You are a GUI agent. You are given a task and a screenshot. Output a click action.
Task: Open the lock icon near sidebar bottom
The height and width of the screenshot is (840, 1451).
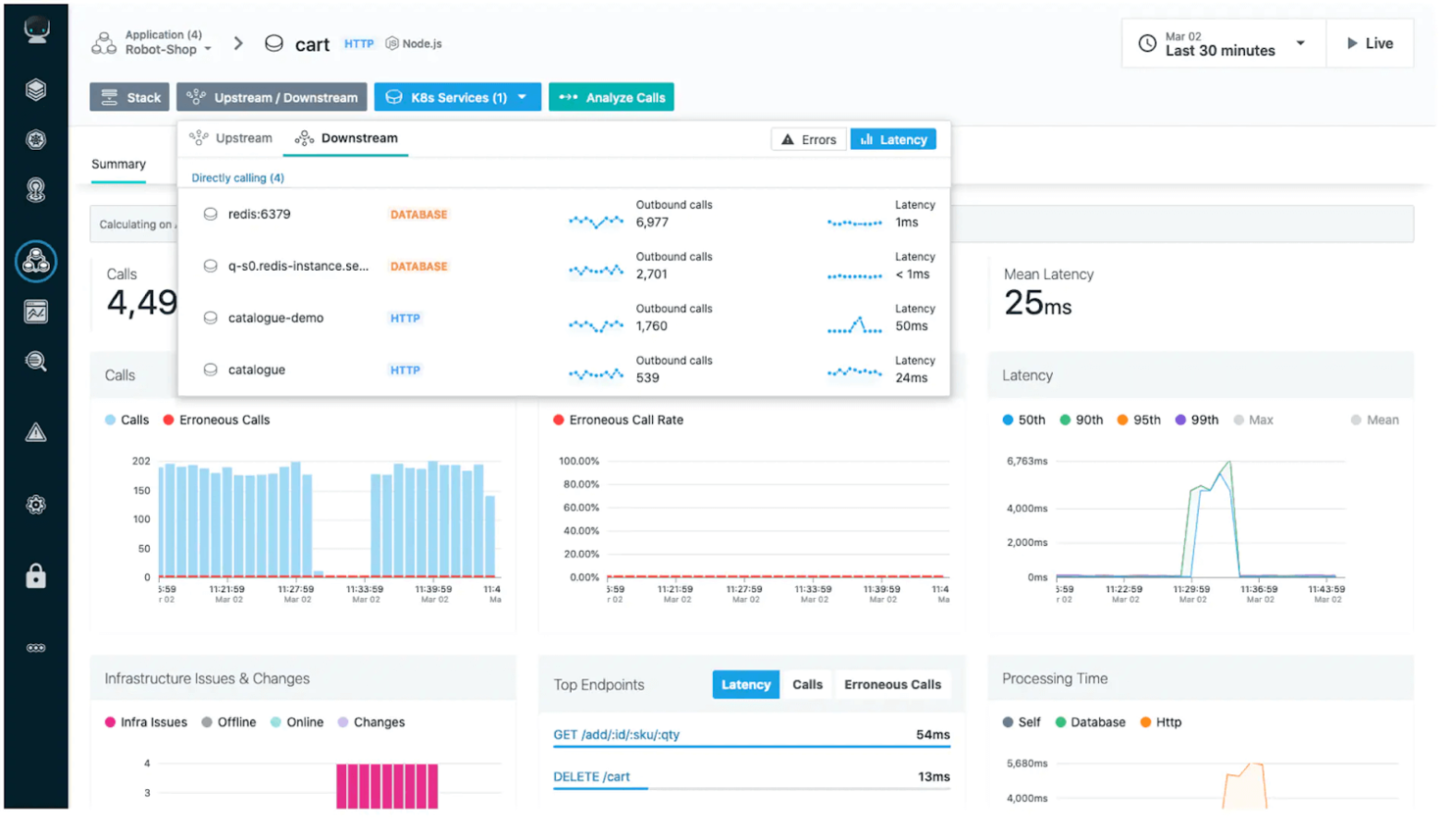[x=35, y=576]
